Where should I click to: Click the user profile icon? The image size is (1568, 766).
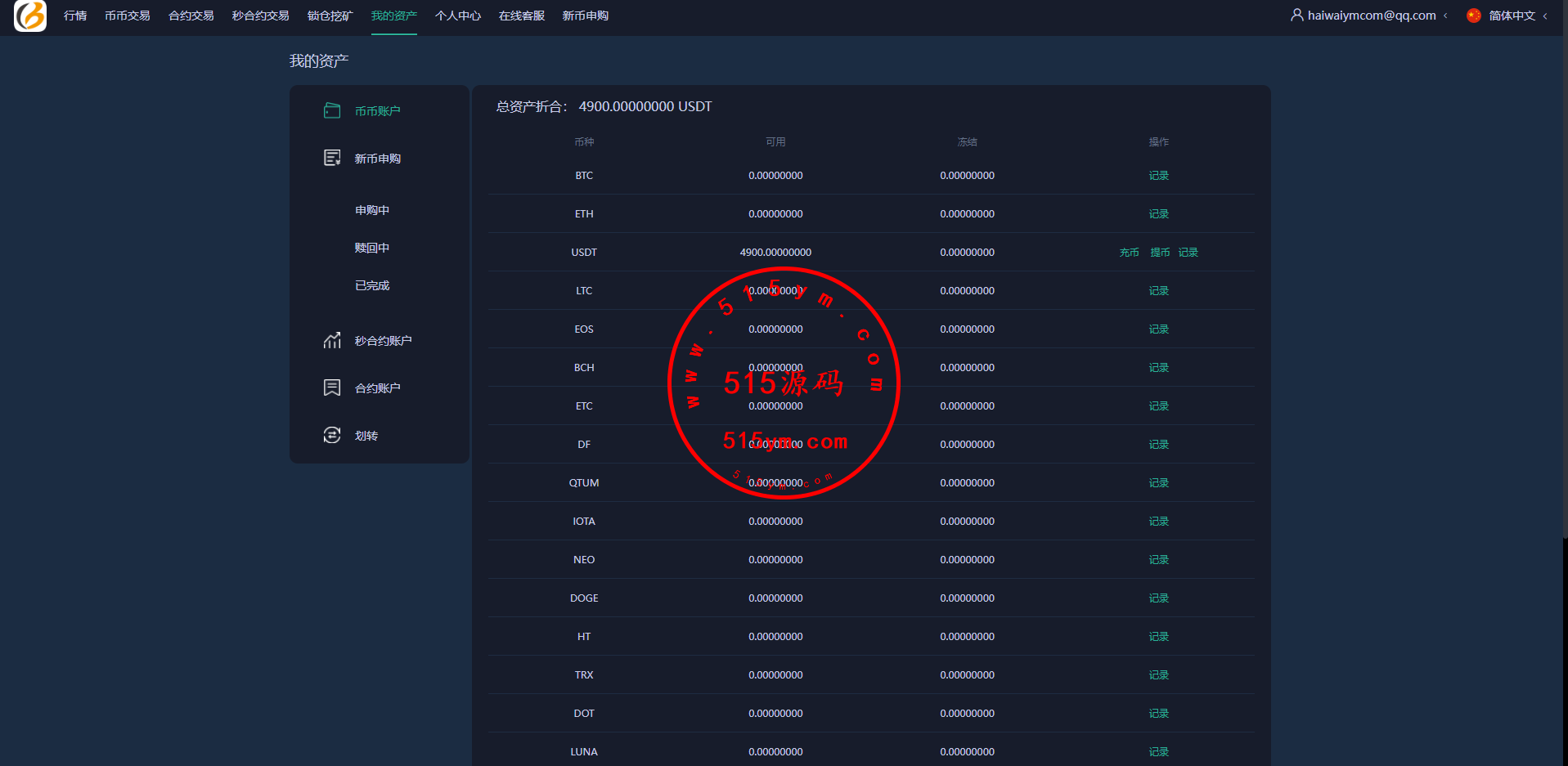click(x=1296, y=15)
